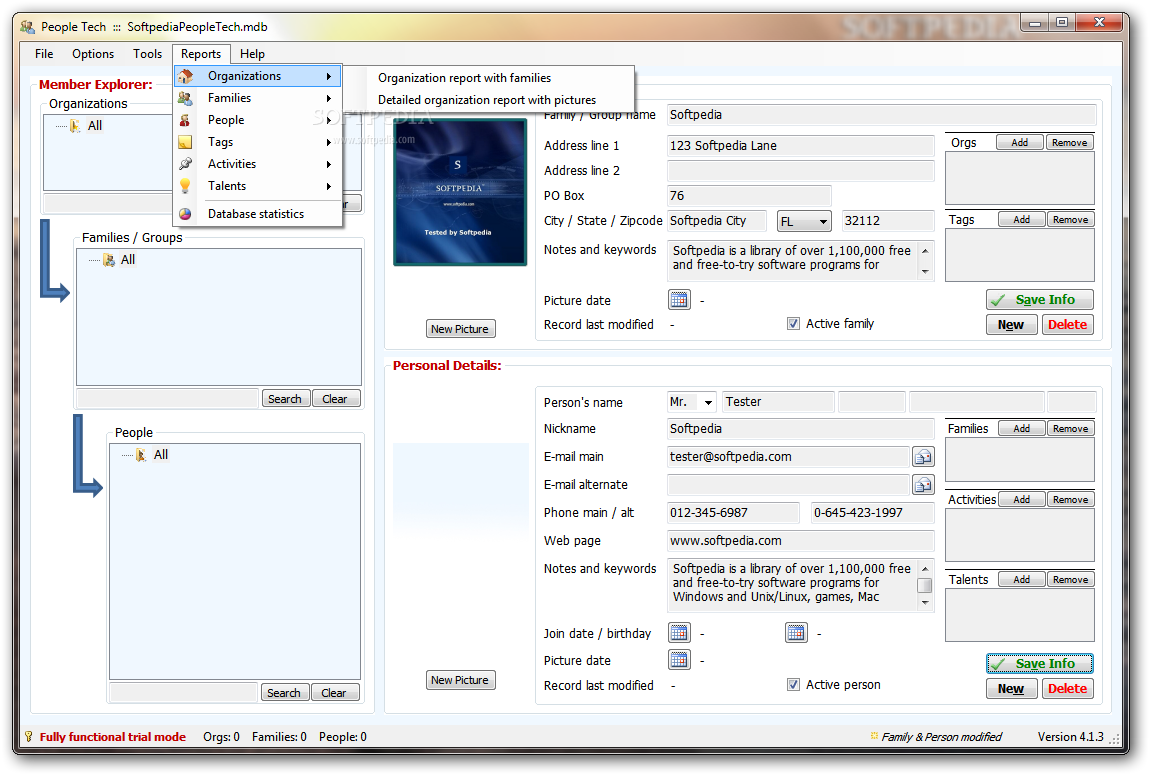Image resolution: width=1150 pixels, height=775 pixels.
Task: Click the Activities pin icon in Reports menu
Action: pos(186,164)
